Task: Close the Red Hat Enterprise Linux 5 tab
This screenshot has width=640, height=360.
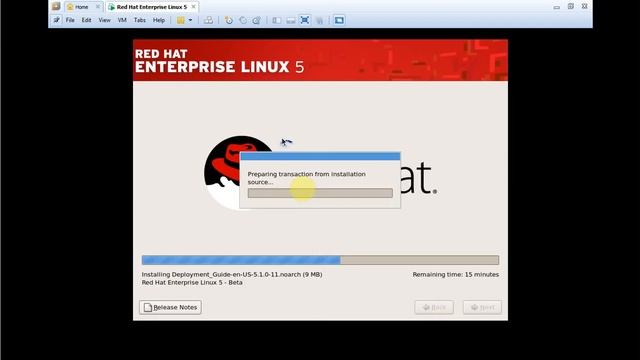Action: point(193,7)
